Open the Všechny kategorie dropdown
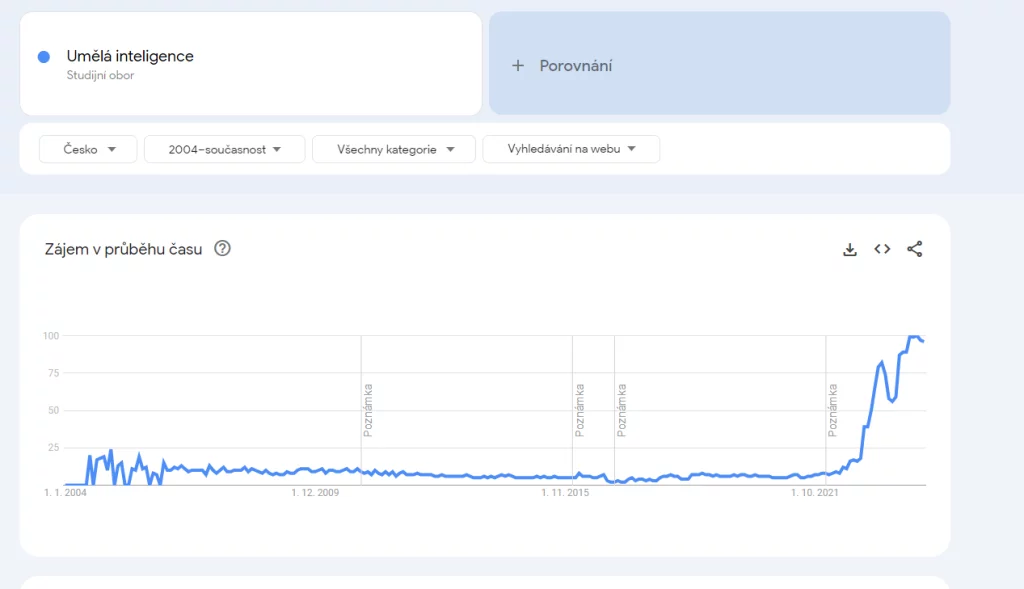The width and height of the screenshot is (1024, 589). 394,149
